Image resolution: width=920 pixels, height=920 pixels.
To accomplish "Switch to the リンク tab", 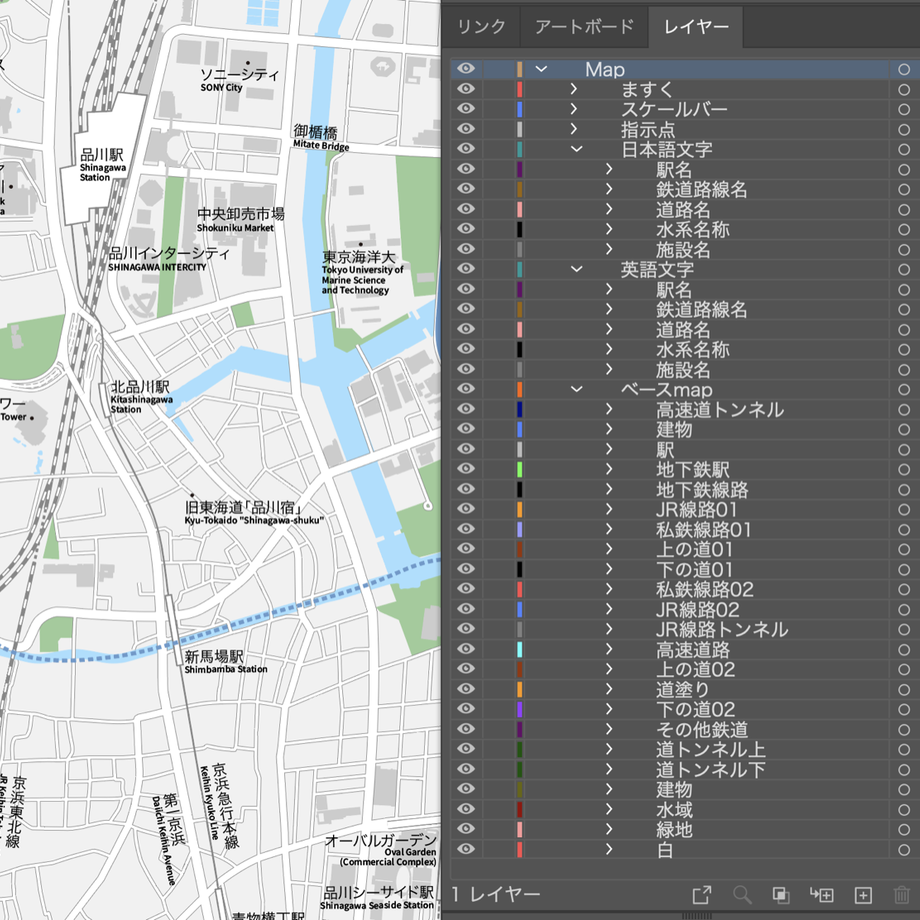I will coord(481,27).
